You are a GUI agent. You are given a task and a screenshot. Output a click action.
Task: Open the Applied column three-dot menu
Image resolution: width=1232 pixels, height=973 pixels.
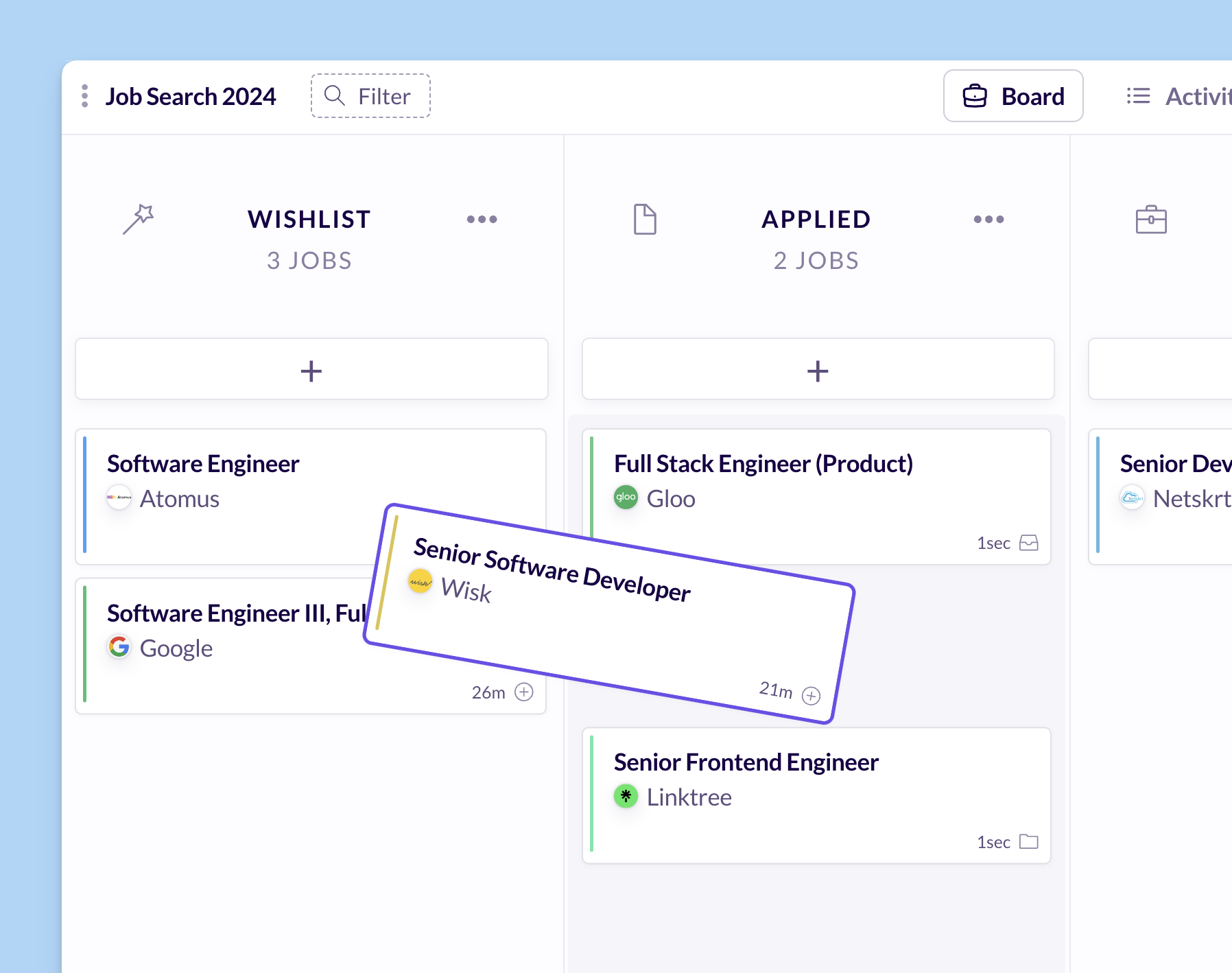point(988,220)
